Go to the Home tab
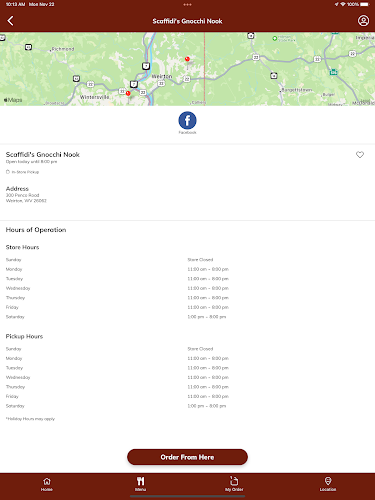Viewport: 375px width, 500px height. [x=47, y=484]
